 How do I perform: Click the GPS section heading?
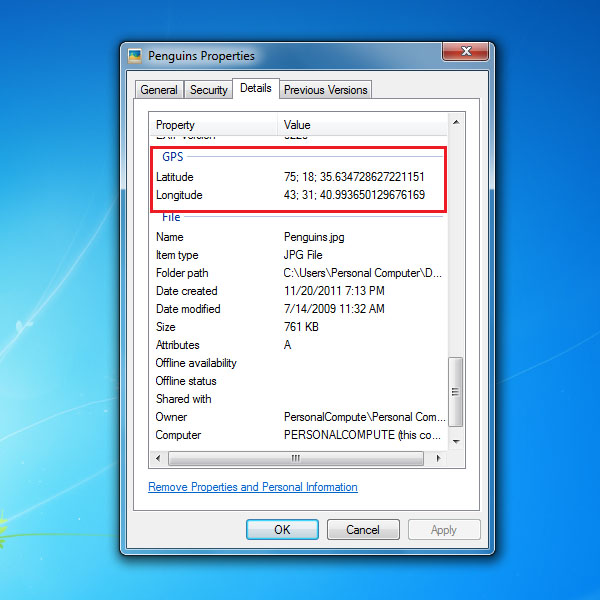[173, 157]
